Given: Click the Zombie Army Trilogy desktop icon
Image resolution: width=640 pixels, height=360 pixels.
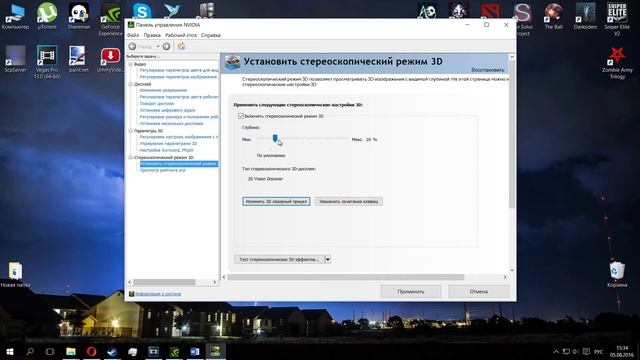Looking at the screenshot, I should pos(617,62).
